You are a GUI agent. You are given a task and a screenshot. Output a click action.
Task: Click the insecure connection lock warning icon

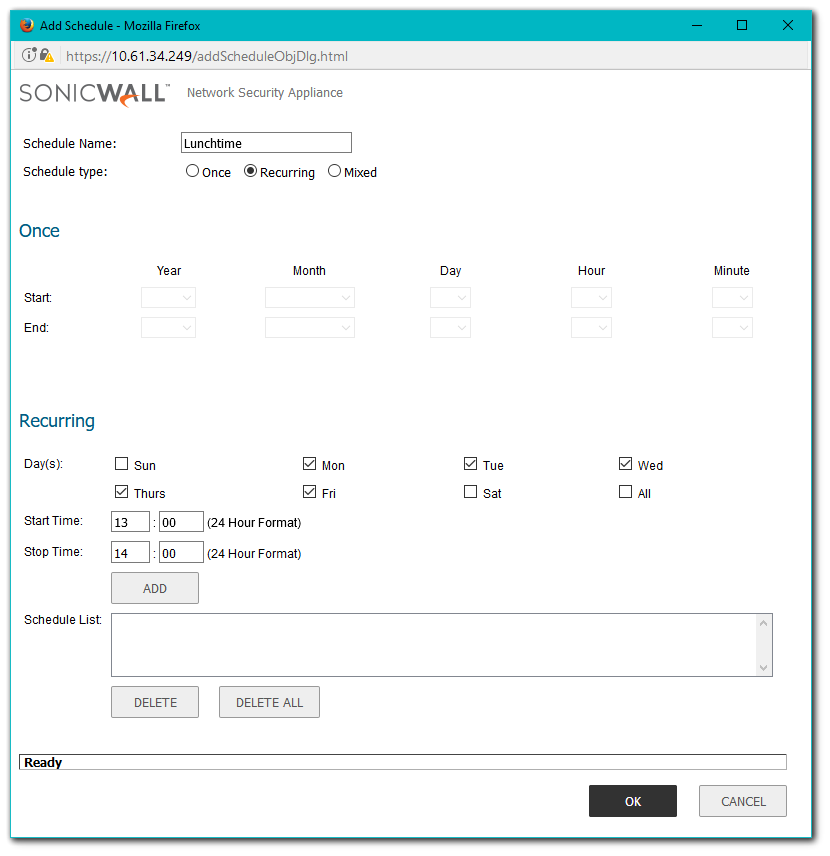46,56
